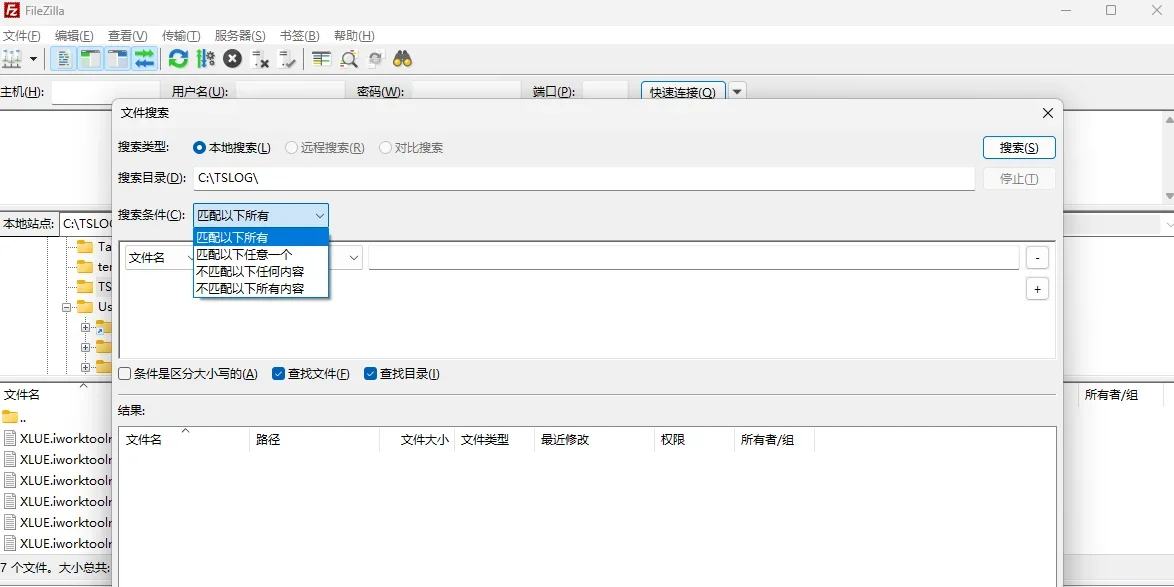Toggle processing of the transfer queue
The height and width of the screenshot is (587, 1174).
pyautogui.click(x=205, y=58)
